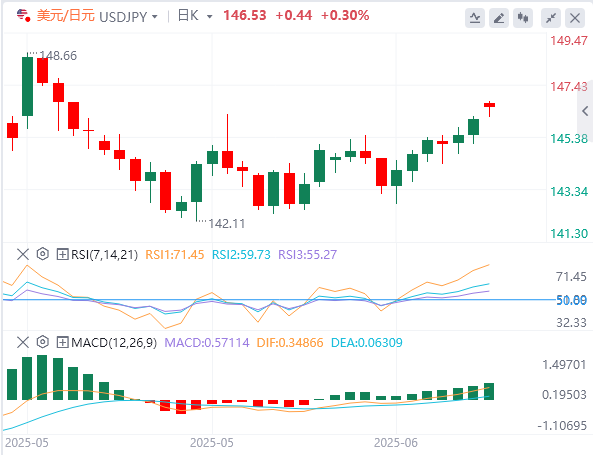The height and width of the screenshot is (455, 593).
Task: Remove the RSI indicator panel
Action: coord(23,254)
